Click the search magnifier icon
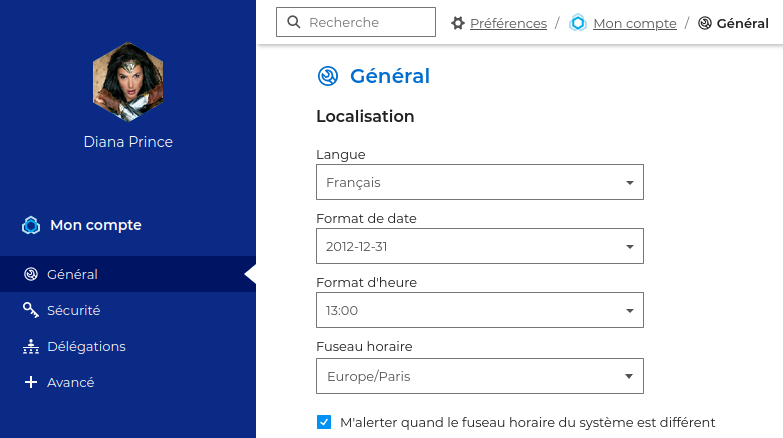Viewport: 783px width, 438px height. pyautogui.click(x=293, y=22)
